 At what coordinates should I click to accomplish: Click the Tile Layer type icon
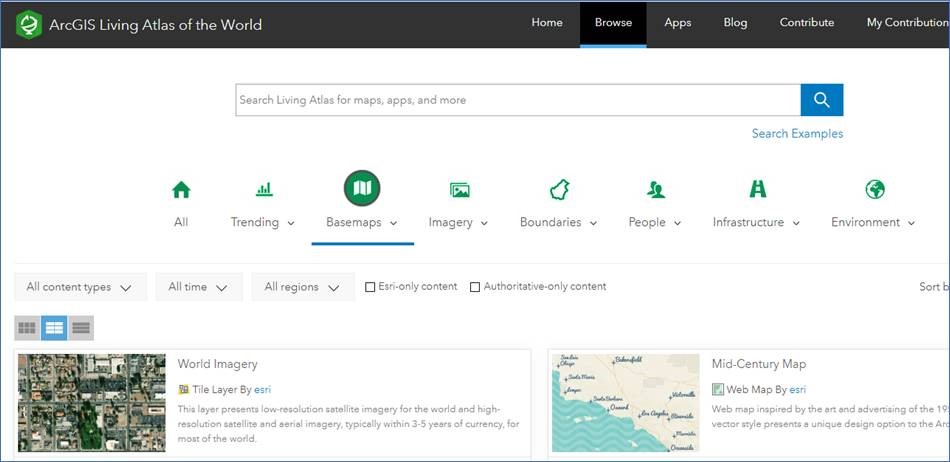(x=184, y=389)
